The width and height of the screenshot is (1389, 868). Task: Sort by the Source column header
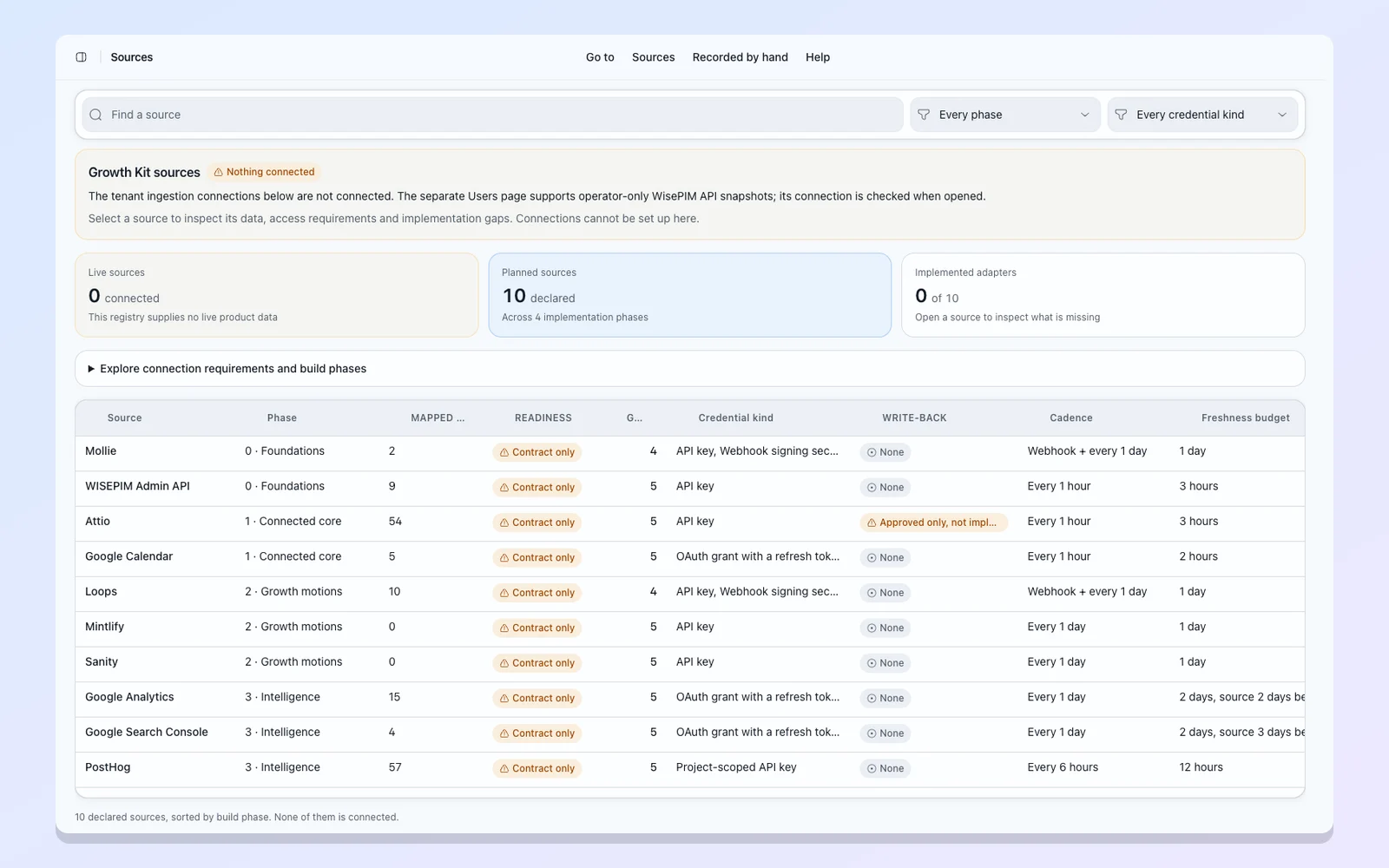coord(124,418)
